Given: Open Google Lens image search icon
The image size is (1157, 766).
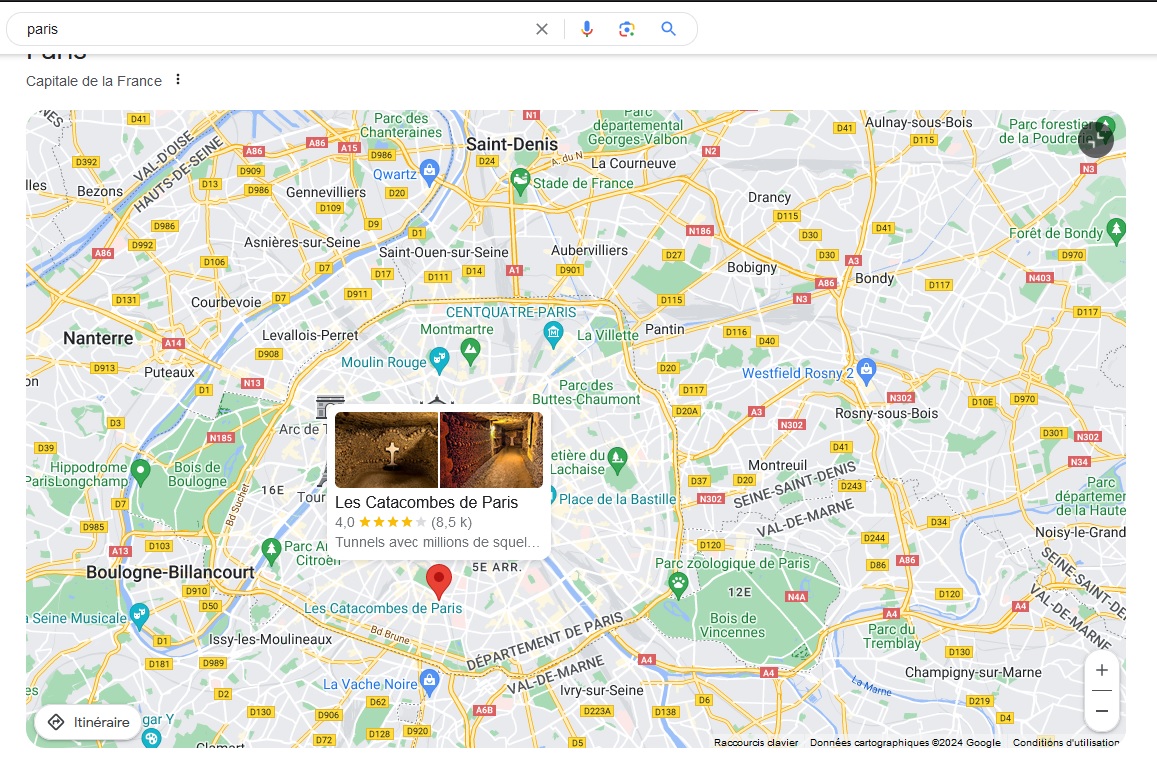Looking at the screenshot, I should [626, 29].
